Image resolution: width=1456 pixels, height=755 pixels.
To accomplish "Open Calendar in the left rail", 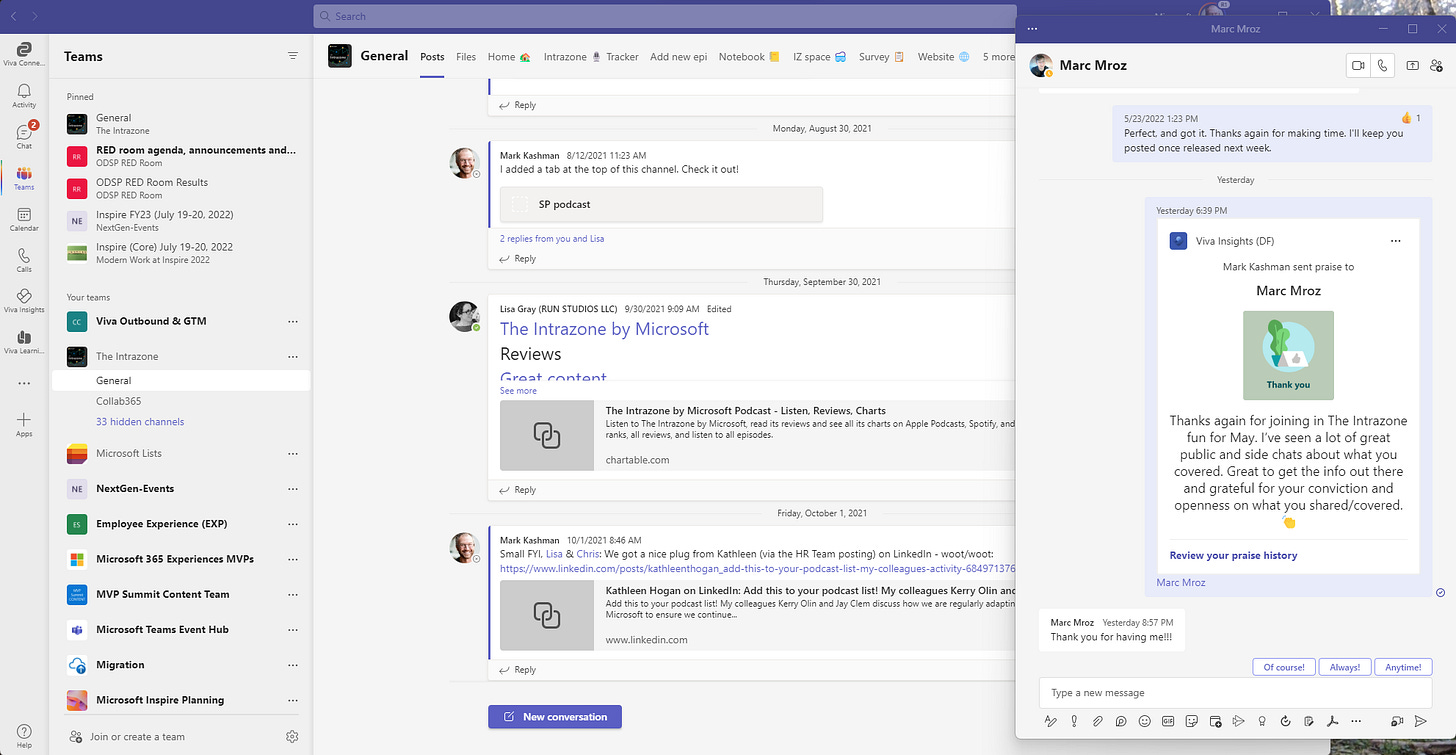I will pyautogui.click(x=24, y=219).
